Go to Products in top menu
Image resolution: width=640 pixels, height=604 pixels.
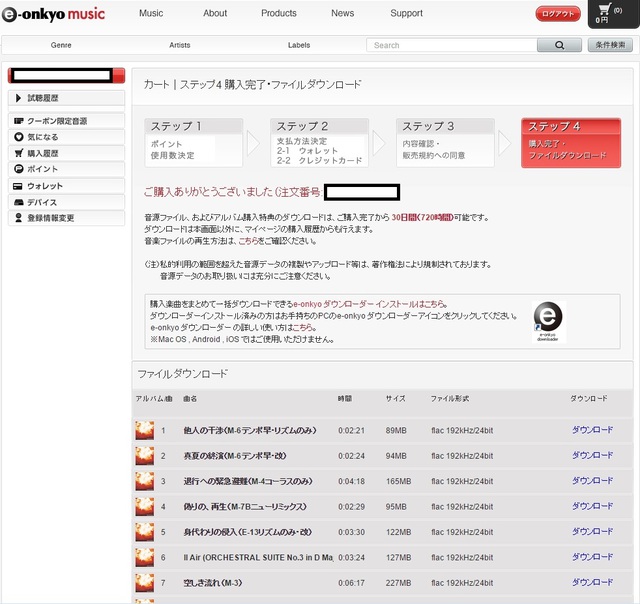[x=279, y=13]
